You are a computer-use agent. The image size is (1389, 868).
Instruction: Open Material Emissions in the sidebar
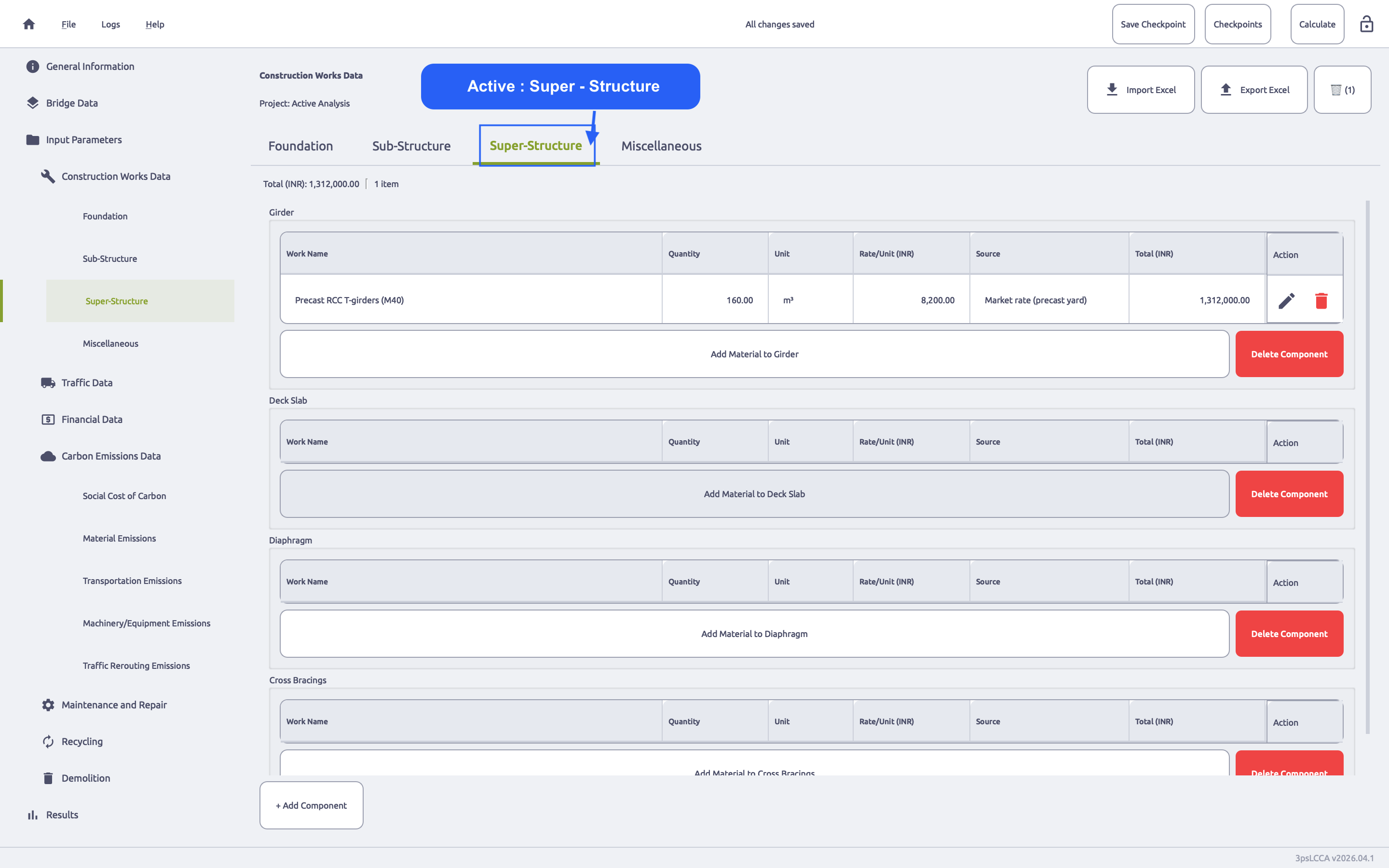[x=119, y=539]
